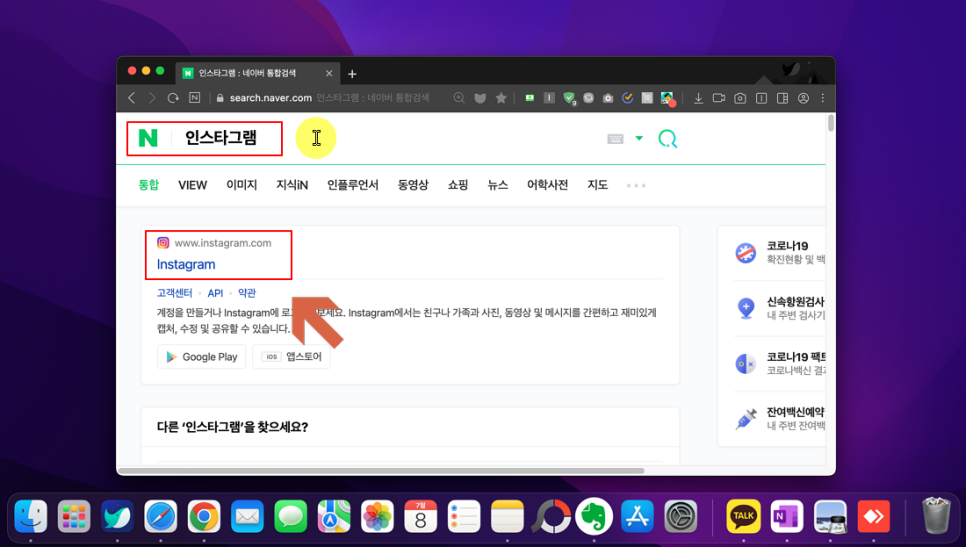Switch to the VIEW tab
Viewport: 966px width, 547px height.
(193, 185)
